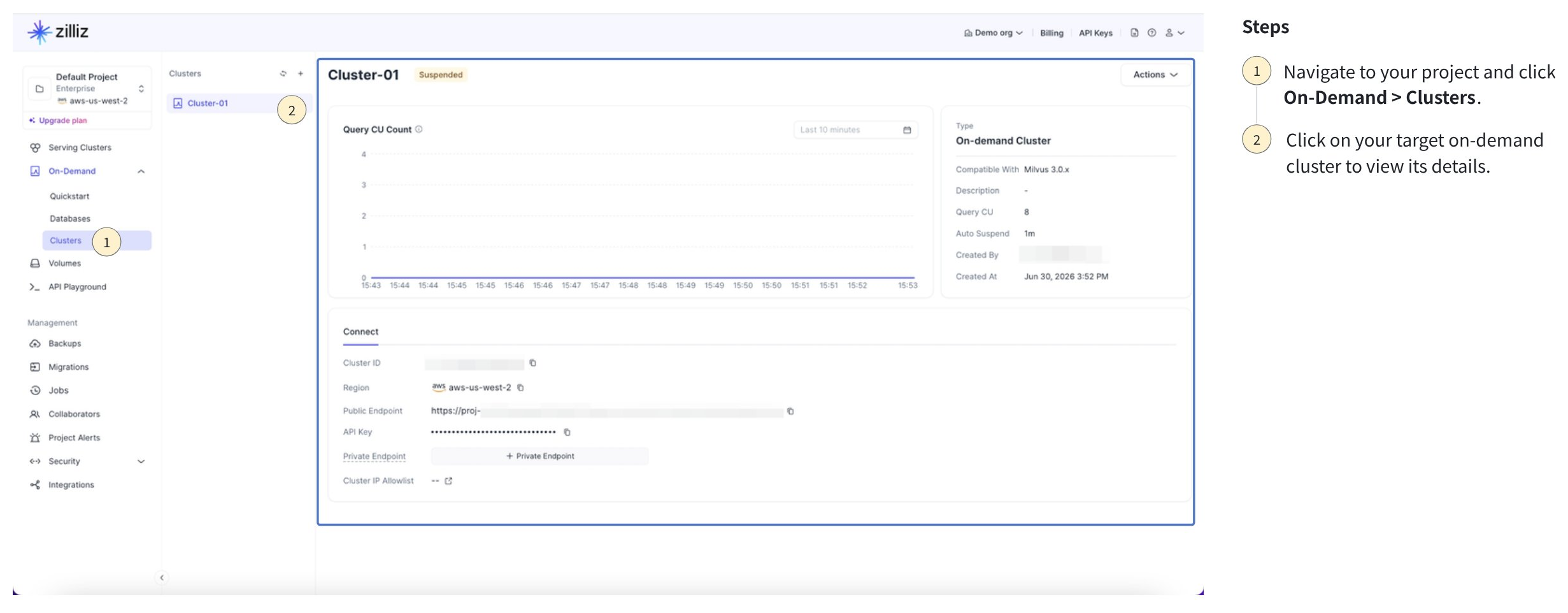
Task: Select Clusters under On-Demand
Action: (x=97, y=241)
